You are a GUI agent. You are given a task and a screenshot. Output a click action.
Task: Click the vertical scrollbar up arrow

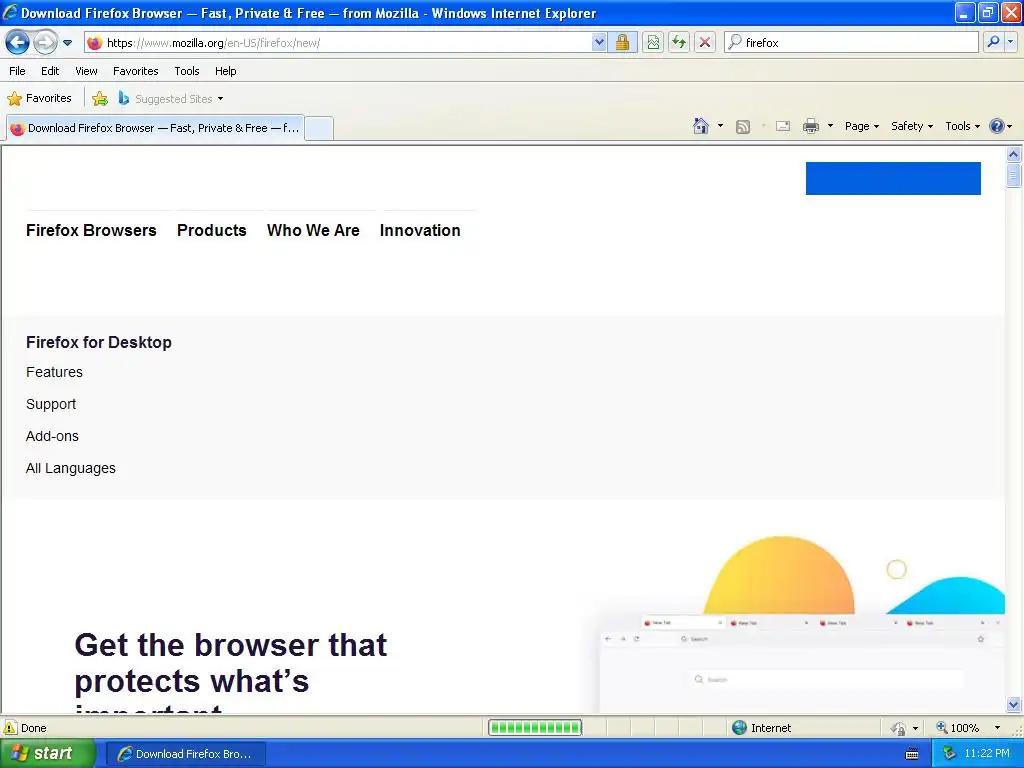1014,155
